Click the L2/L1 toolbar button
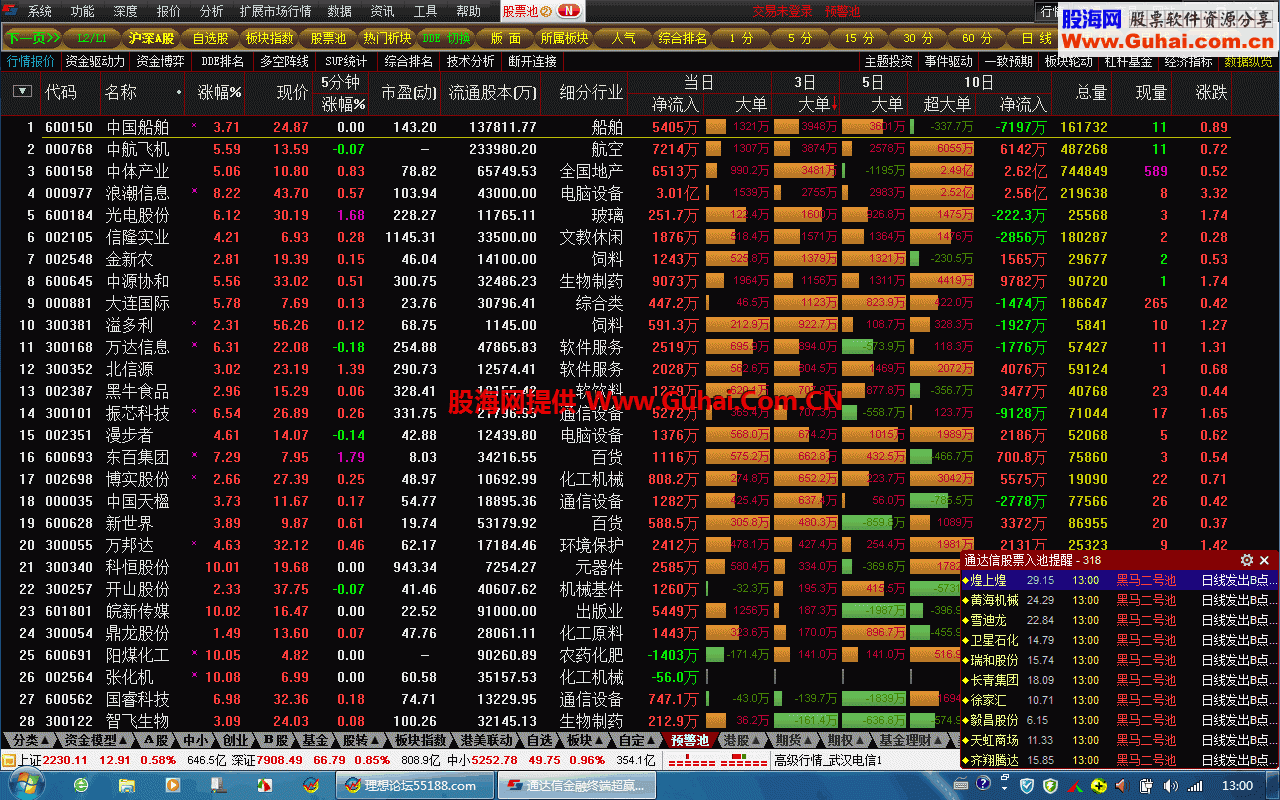This screenshot has width=1280, height=800. 92,38
